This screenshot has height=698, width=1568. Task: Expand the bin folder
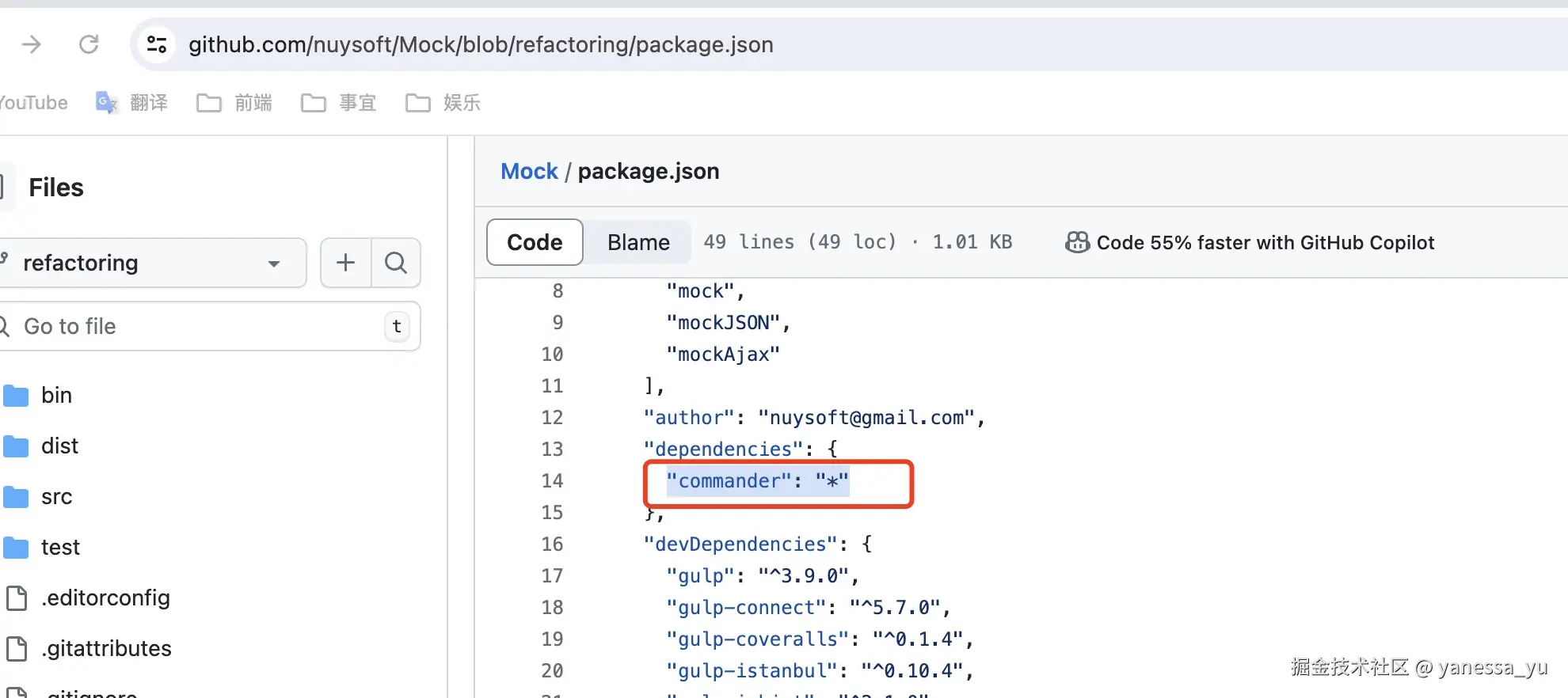point(56,395)
